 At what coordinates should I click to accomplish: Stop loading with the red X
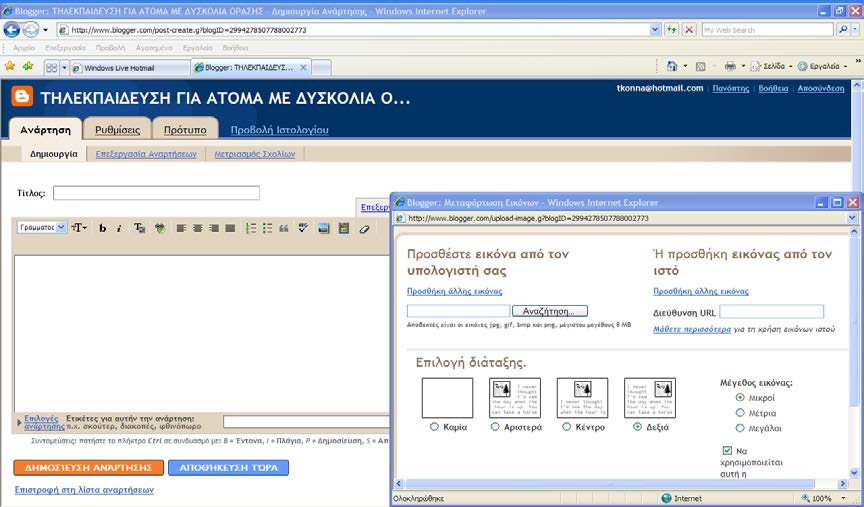coord(689,30)
